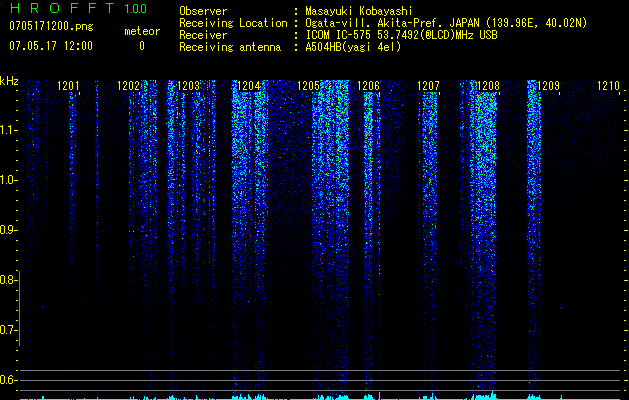Click the 1207 time marker
This screenshot has width=629, height=400.
(428, 86)
